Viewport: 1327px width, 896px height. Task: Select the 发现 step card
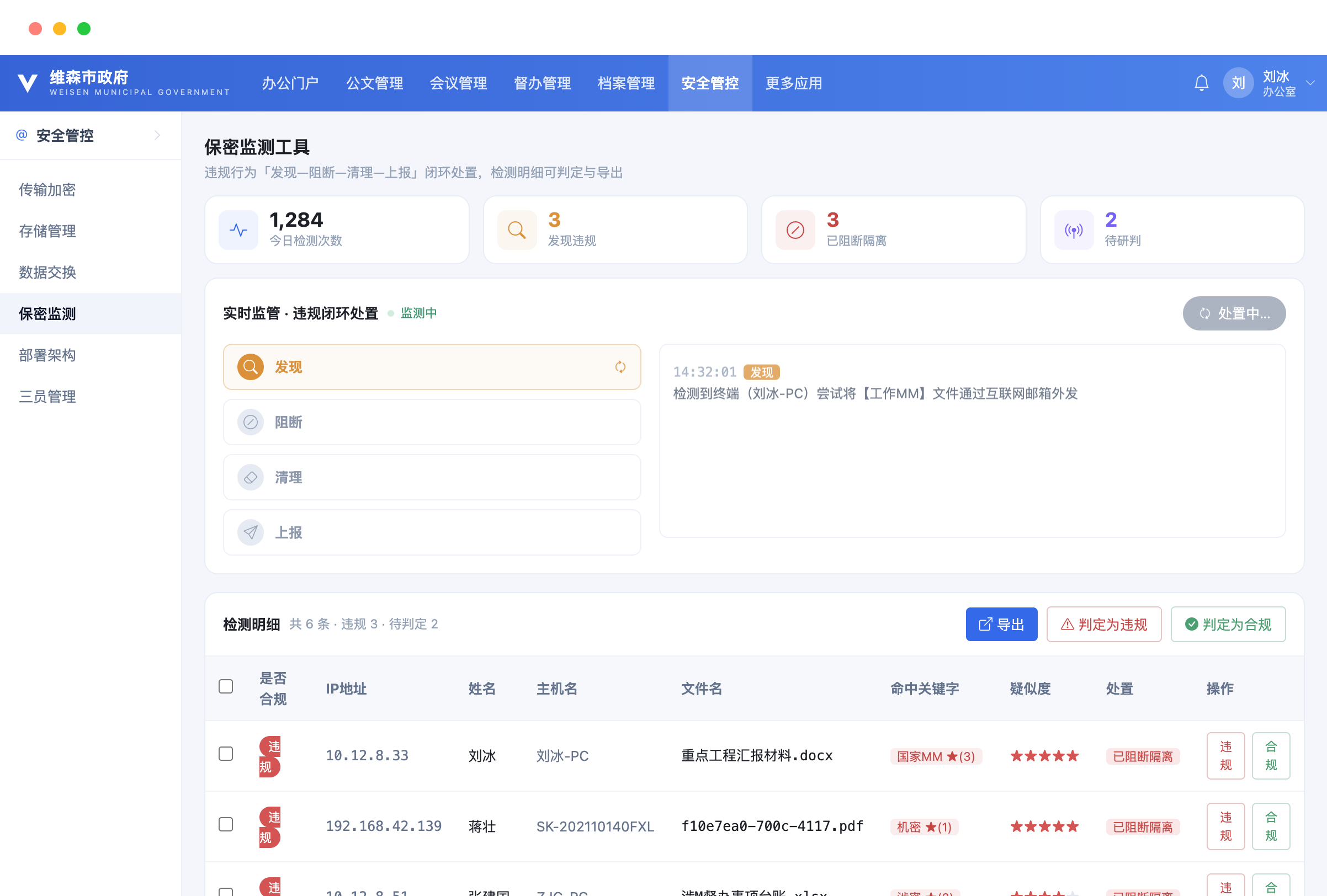pos(432,367)
